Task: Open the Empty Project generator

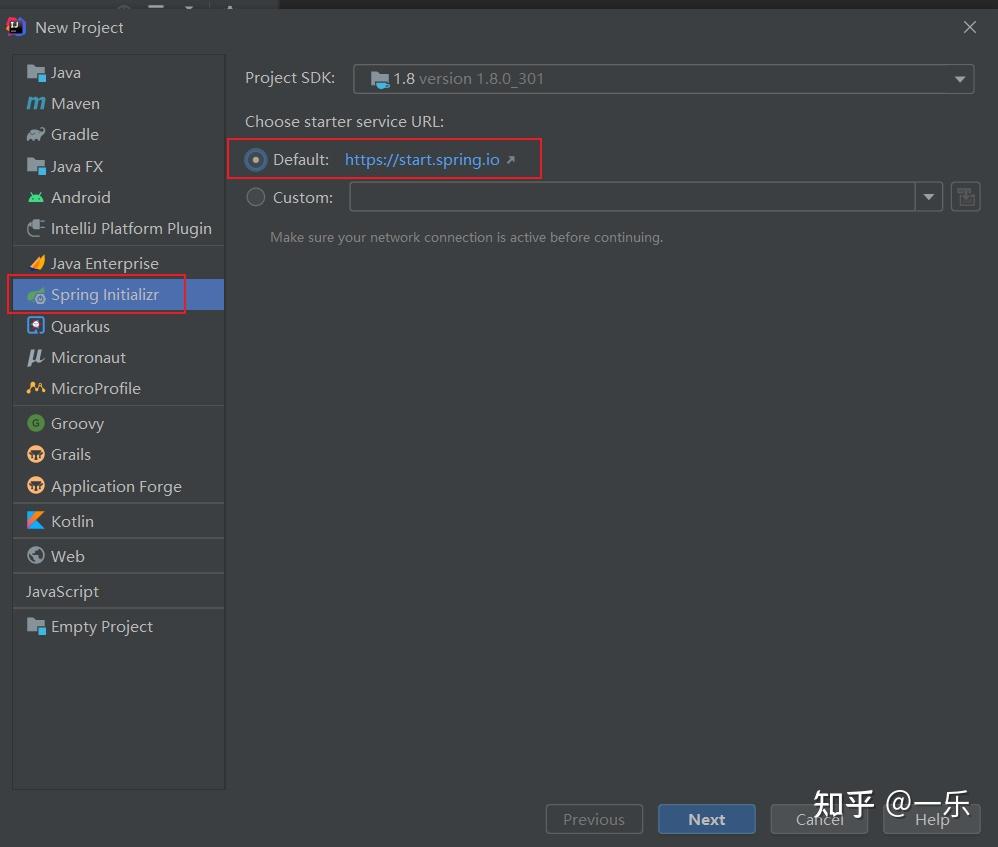Action: click(x=100, y=626)
